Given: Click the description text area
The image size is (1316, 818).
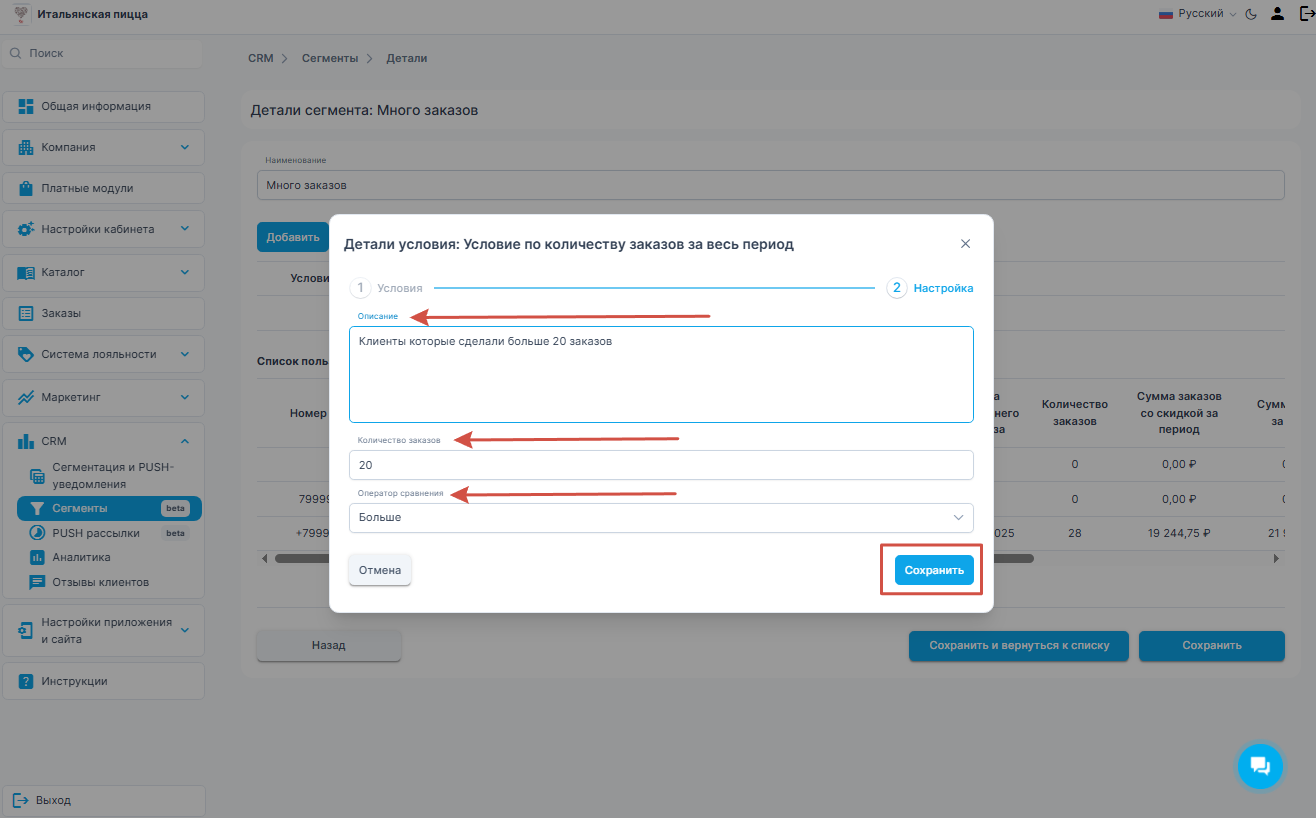Looking at the screenshot, I should 660,375.
